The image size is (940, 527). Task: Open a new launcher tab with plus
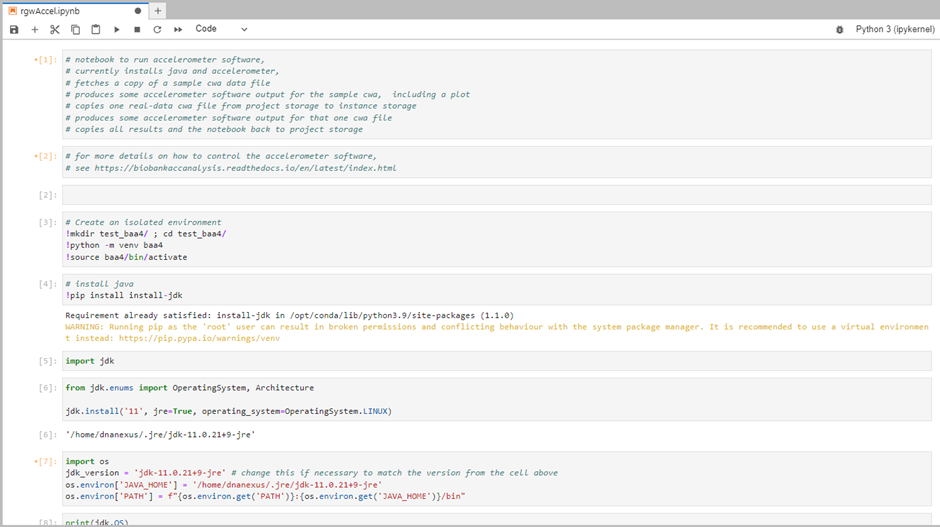[158, 11]
